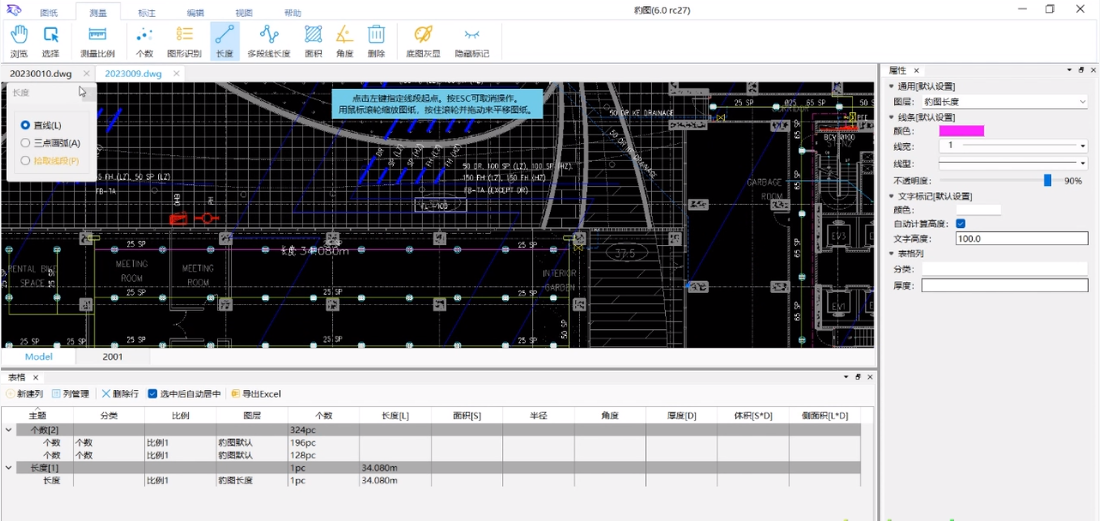Toggle 选中后自动居中 checkbox
This screenshot has height=521, width=1100.
153,394
